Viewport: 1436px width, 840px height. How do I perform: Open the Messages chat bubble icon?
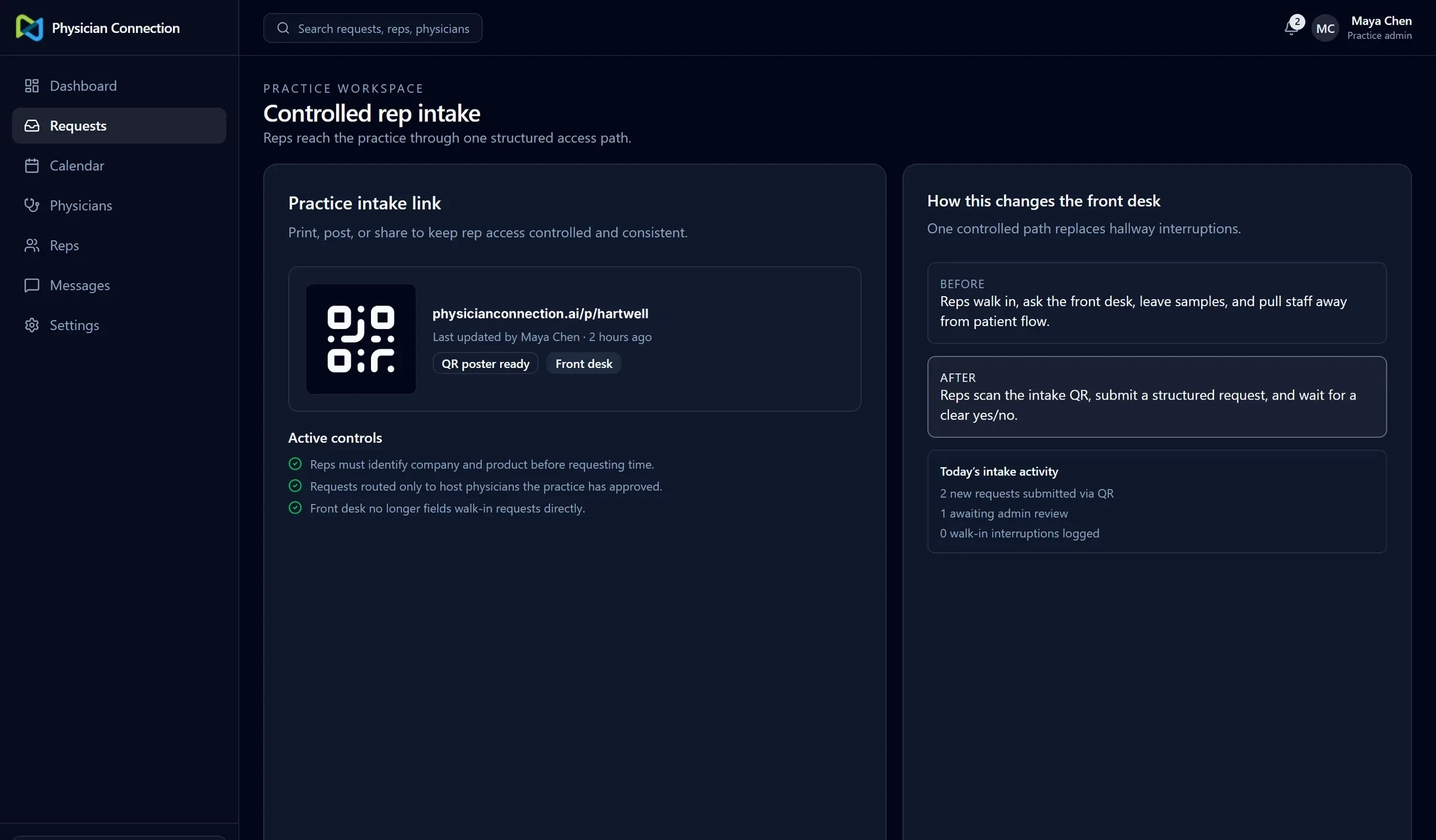pos(32,285)
